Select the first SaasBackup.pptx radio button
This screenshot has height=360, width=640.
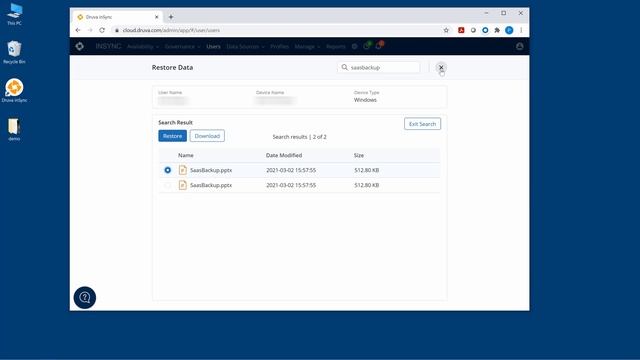[x=168, y=170]
